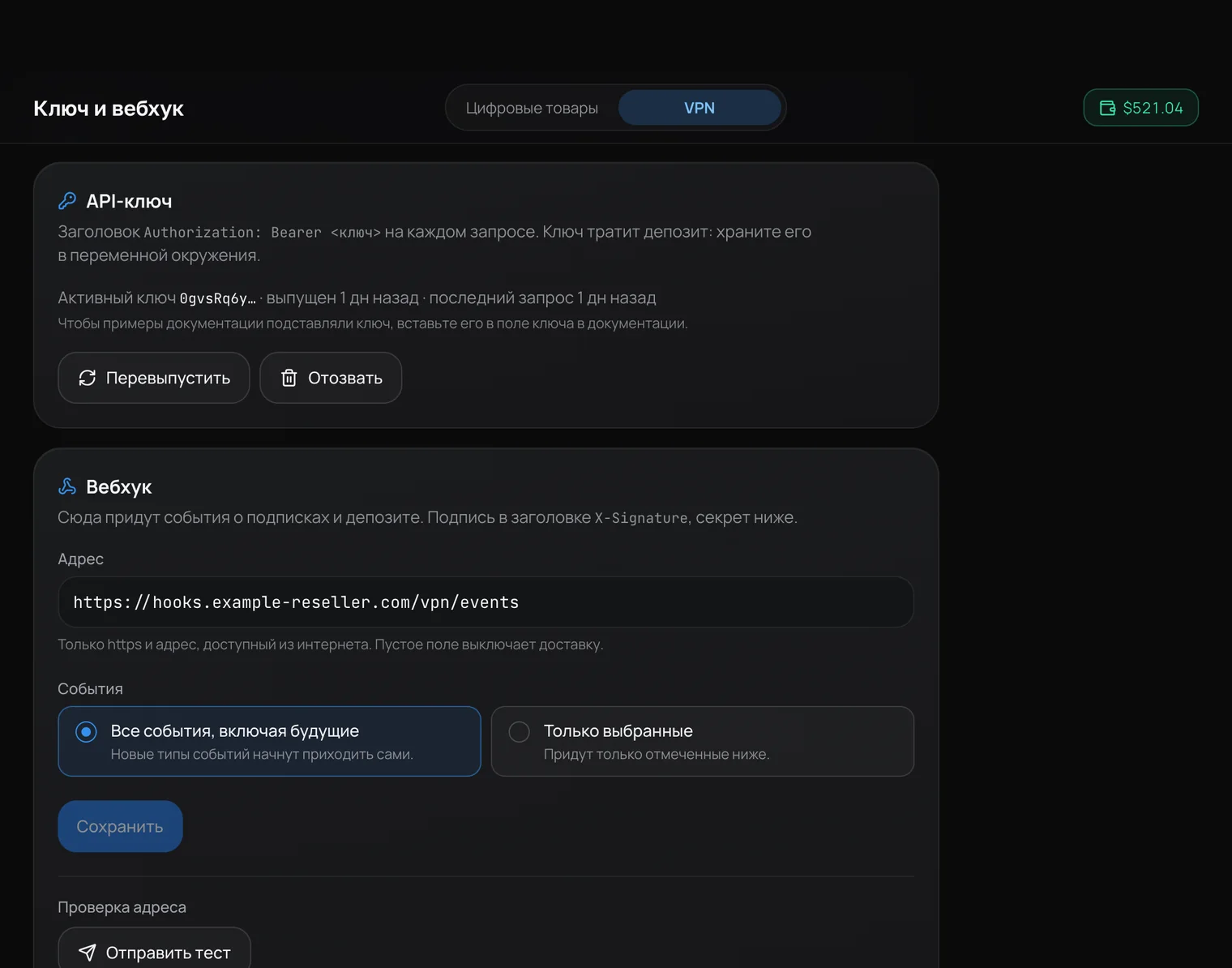1232x968 pixels.
Task: Click the active key value 0gvsRq6y…
Action: point(217,298)
